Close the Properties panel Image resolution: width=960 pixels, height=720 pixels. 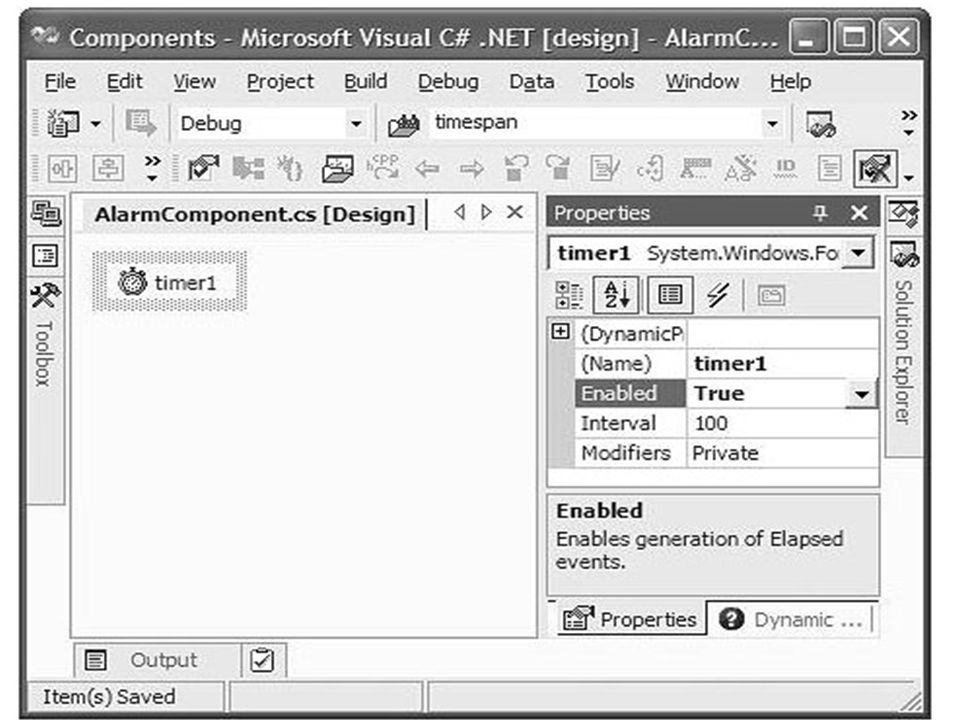[x=859, y=213]
